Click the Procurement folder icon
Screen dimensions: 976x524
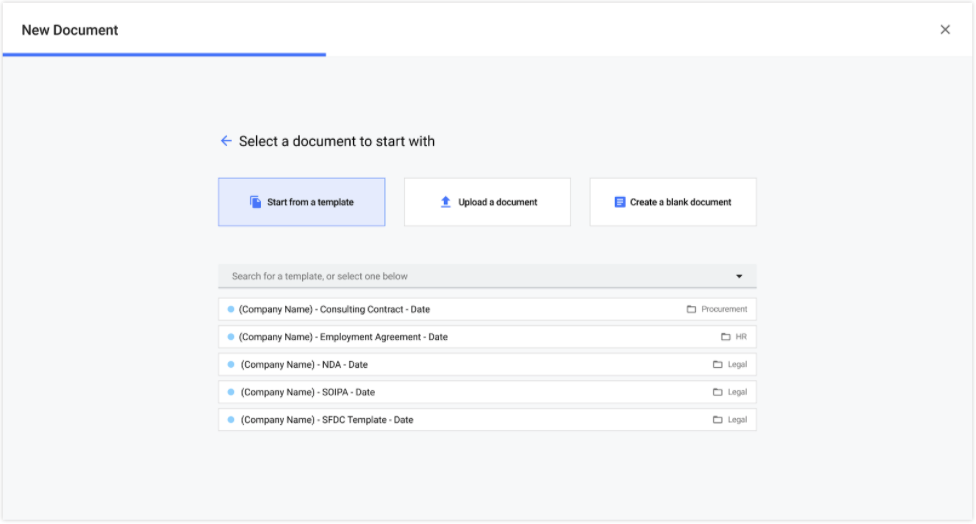pos(691,310)
